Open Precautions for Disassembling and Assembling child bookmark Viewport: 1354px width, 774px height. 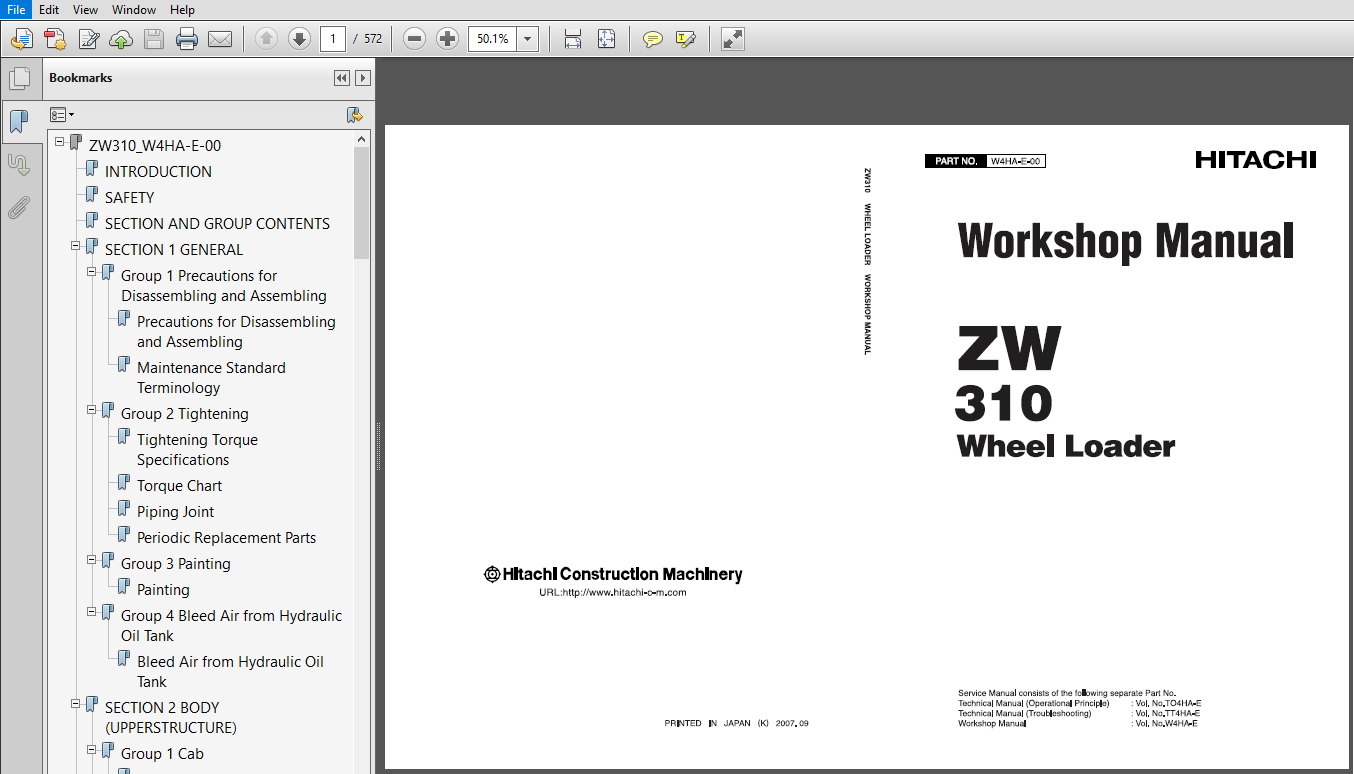point(236,332)
